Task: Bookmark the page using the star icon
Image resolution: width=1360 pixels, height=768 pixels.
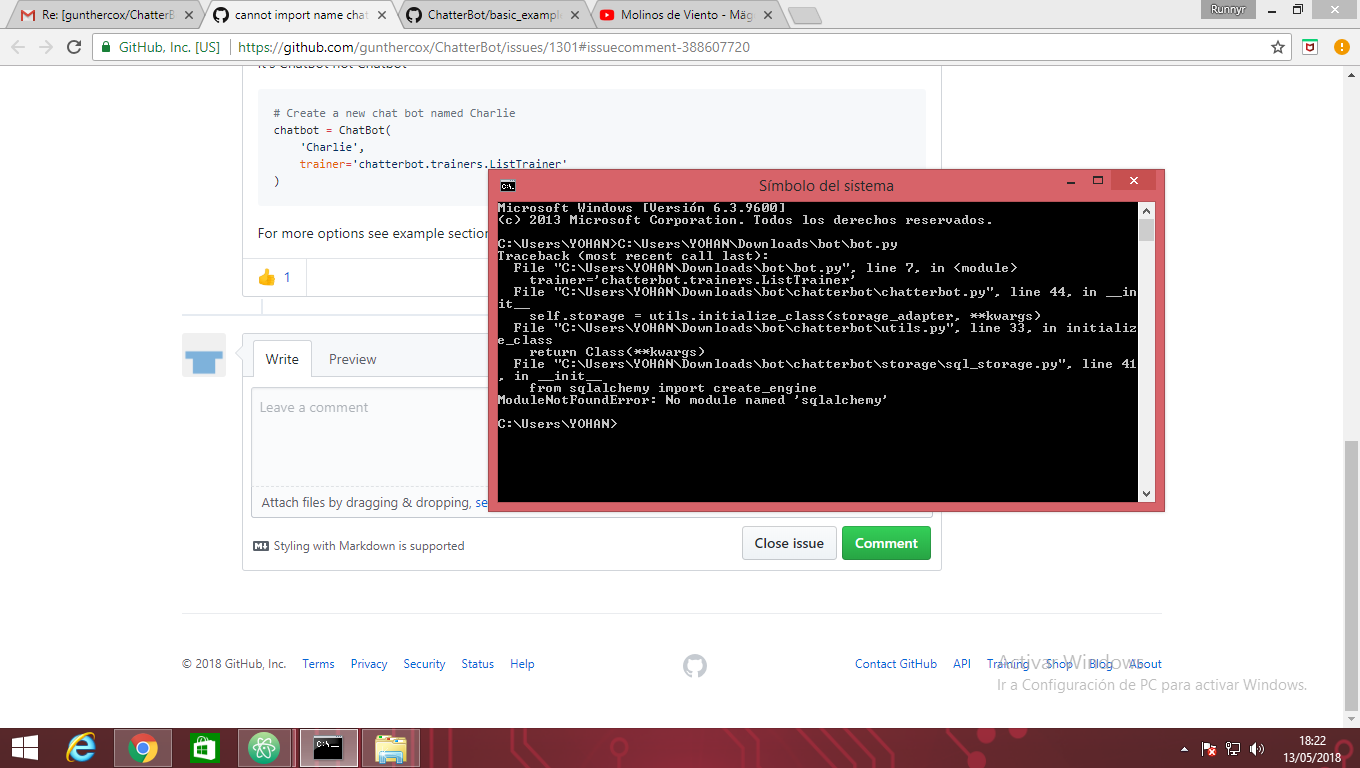Action: pyautogui.click(x=1277, y=46)
